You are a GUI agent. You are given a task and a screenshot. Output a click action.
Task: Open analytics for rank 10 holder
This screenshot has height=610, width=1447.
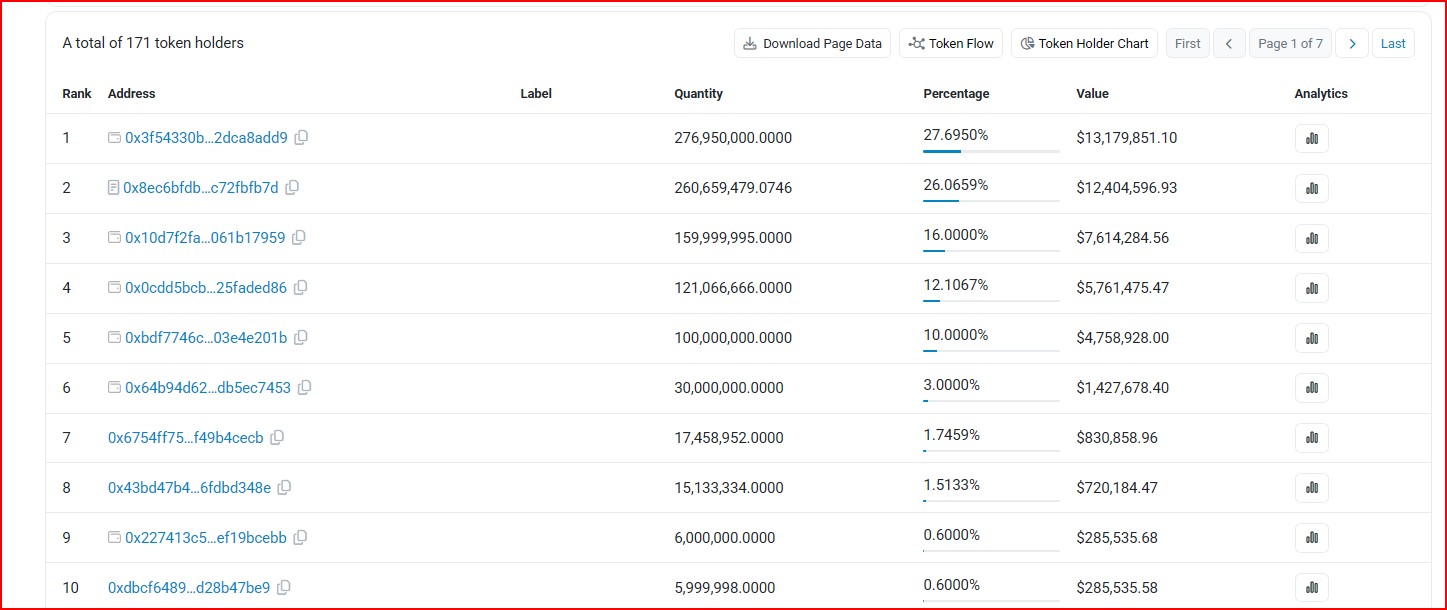(1312, 588)
